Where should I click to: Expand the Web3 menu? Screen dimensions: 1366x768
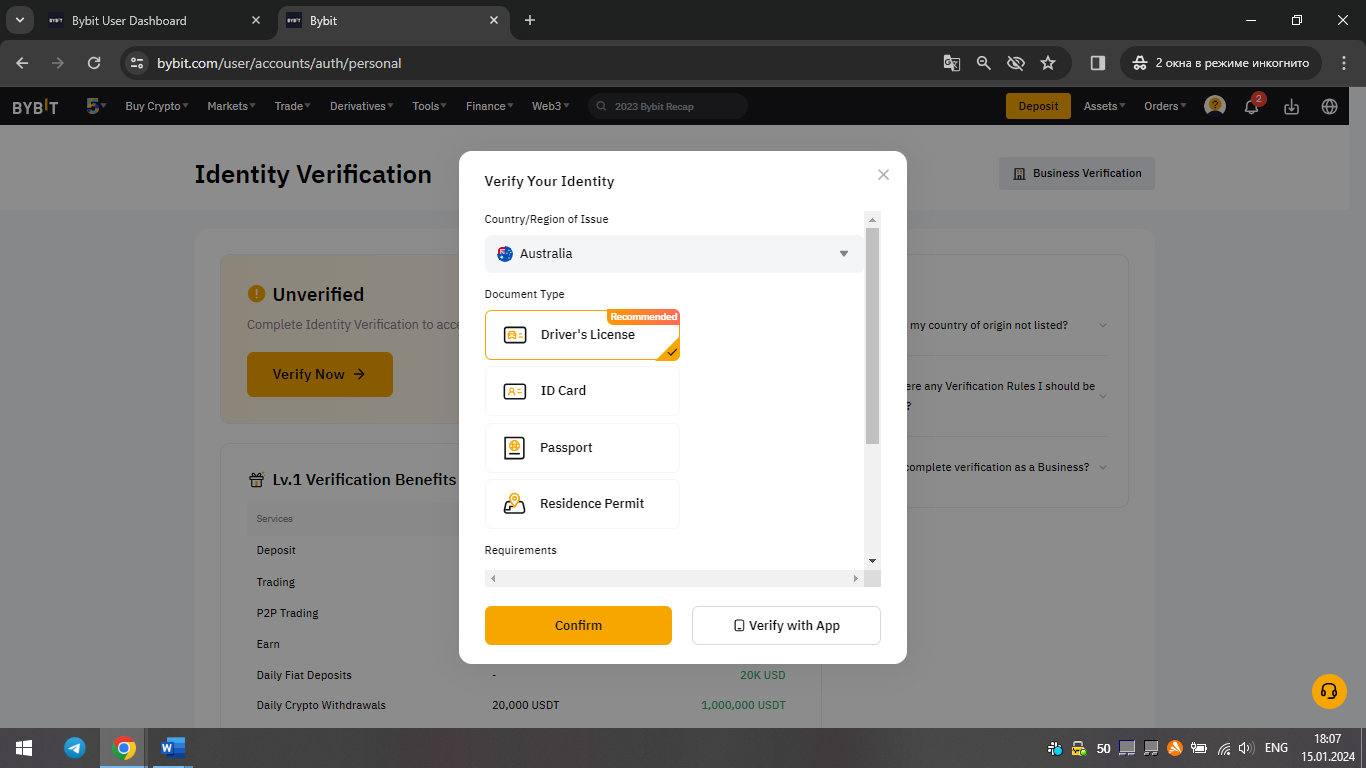pos(550,106)
